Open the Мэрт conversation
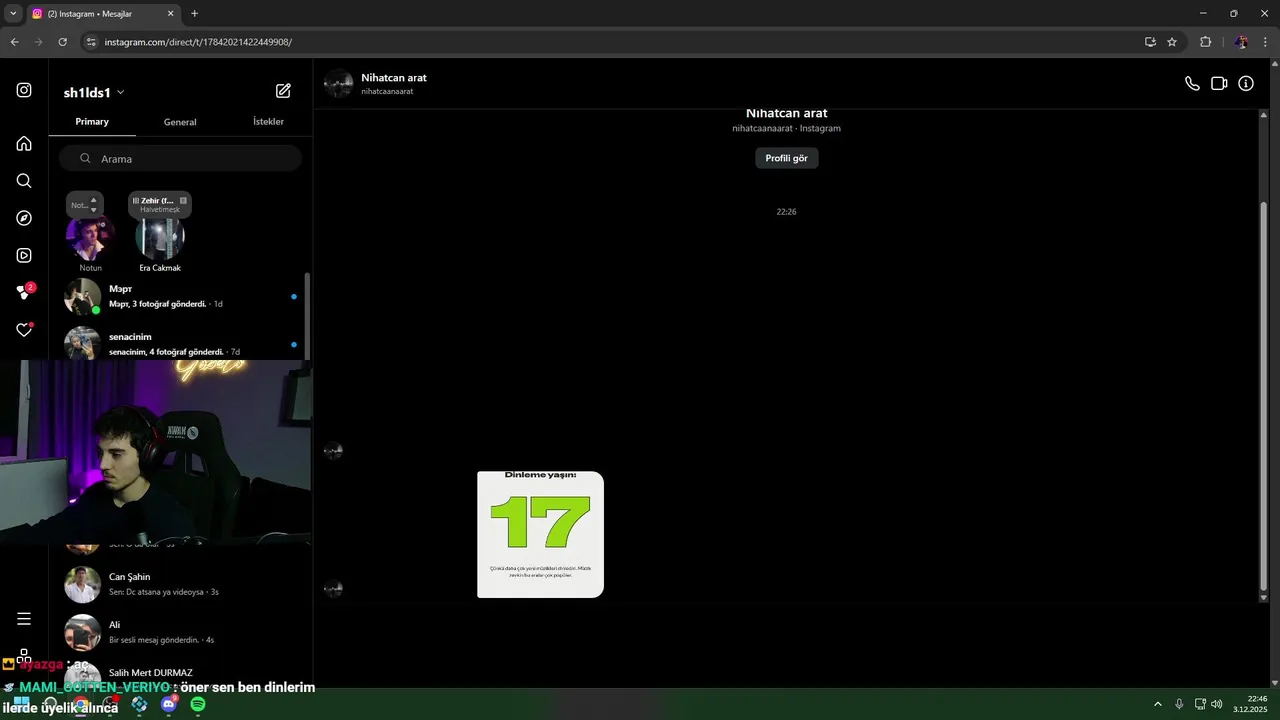1280x720 pixels. (x=180, y=296)
